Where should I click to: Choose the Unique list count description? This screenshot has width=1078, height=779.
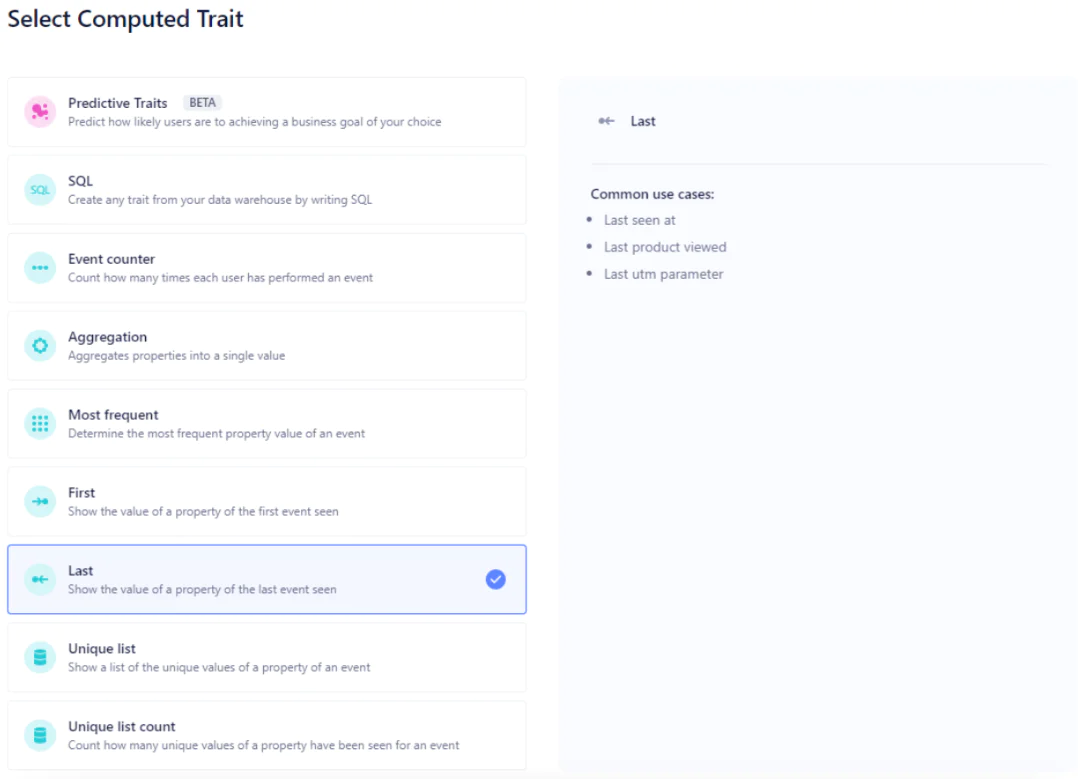pyautogui.click(x=263, y=745)
